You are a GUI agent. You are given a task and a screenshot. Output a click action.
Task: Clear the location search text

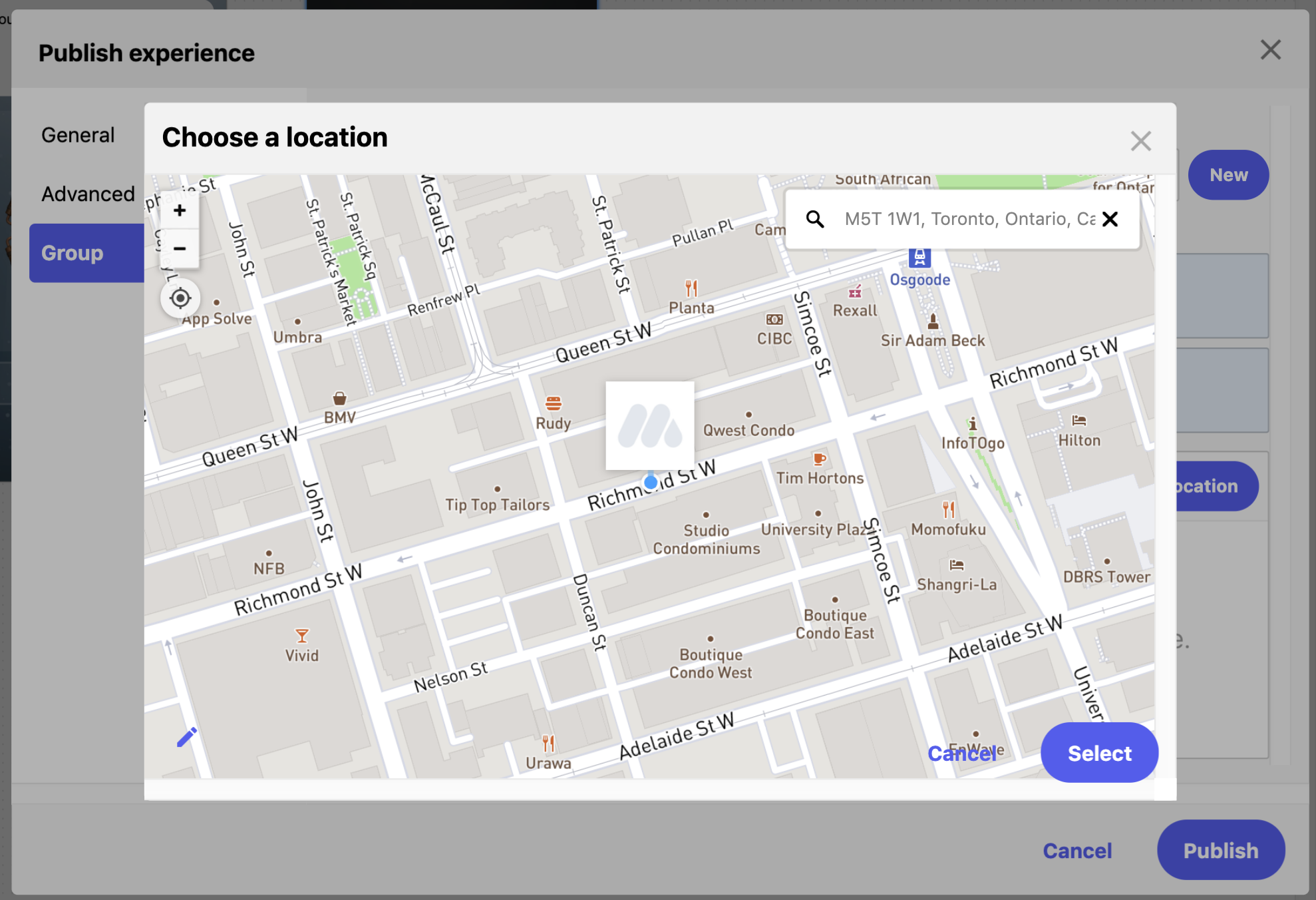(x=1110, y=219)
